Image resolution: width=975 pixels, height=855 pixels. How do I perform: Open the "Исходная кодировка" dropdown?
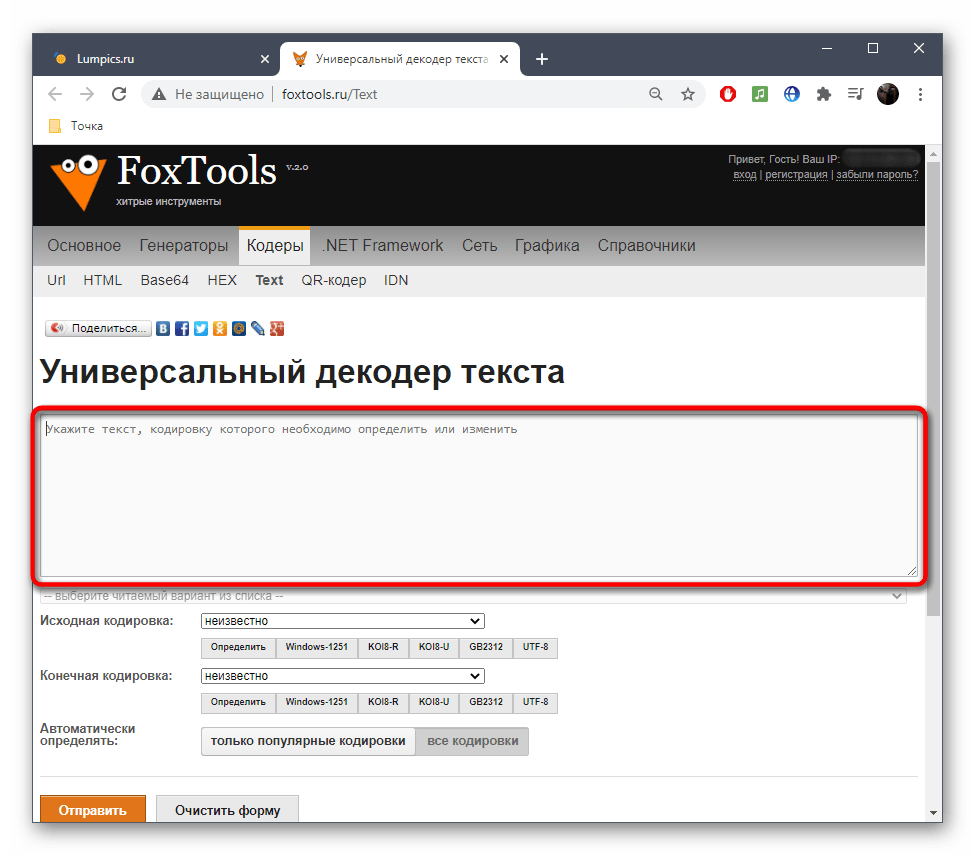point(342,621)
